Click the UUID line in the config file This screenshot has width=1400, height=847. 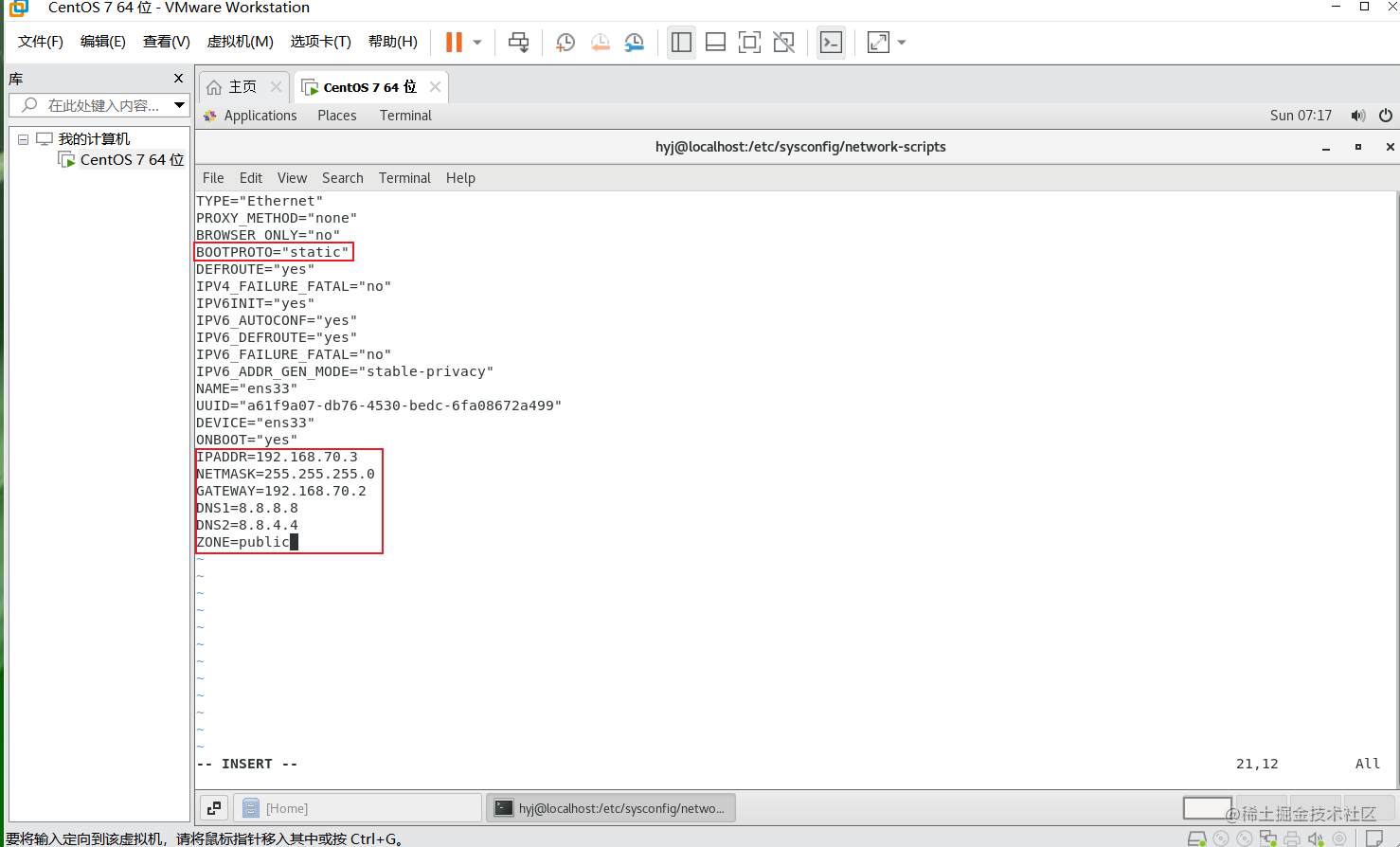[x=379, y=405]
